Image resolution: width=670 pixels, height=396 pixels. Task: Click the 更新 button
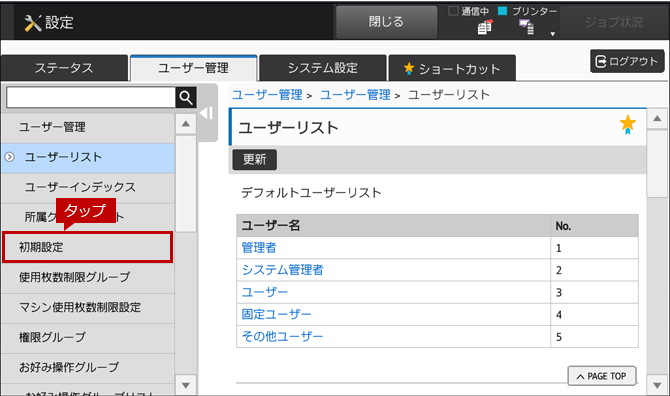254,159
